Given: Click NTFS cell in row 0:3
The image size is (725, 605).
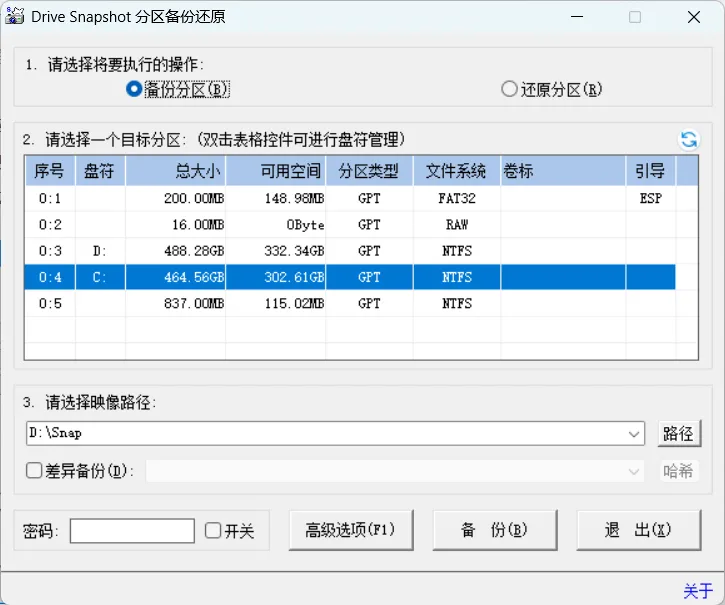Looking at the screenshot, I should 456,251.
